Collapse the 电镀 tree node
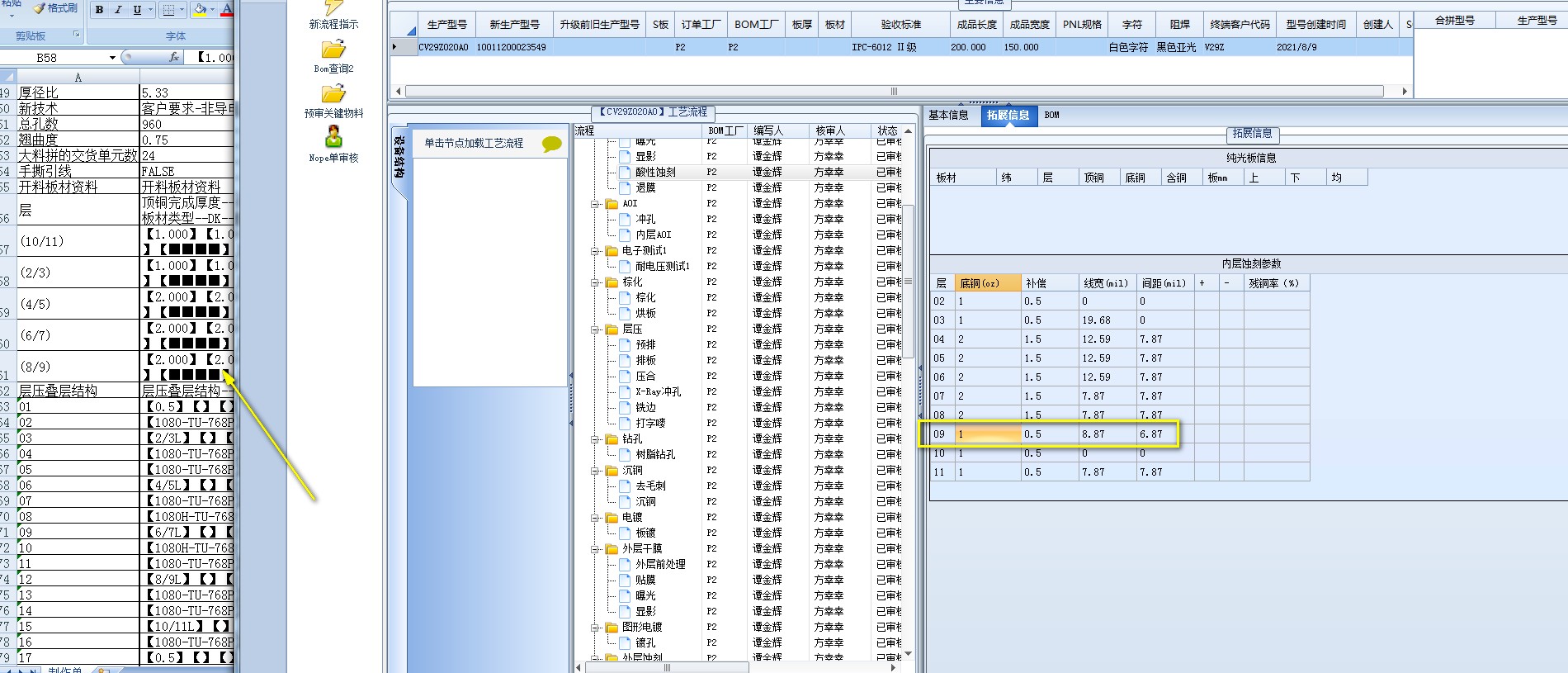The width and height of the screenshot is (1568, 673). [x=595, y=518]
